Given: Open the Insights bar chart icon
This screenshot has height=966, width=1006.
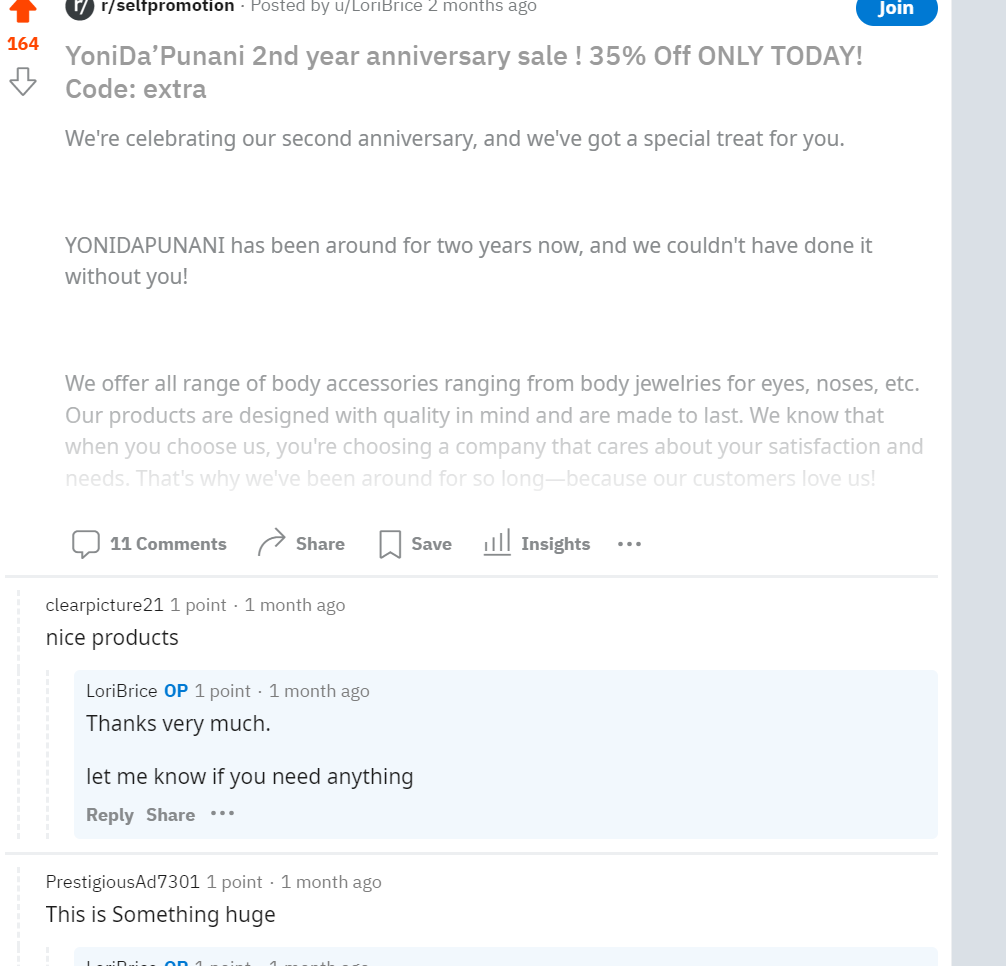Looking at the screenshot, I should (x=497, y=543).
